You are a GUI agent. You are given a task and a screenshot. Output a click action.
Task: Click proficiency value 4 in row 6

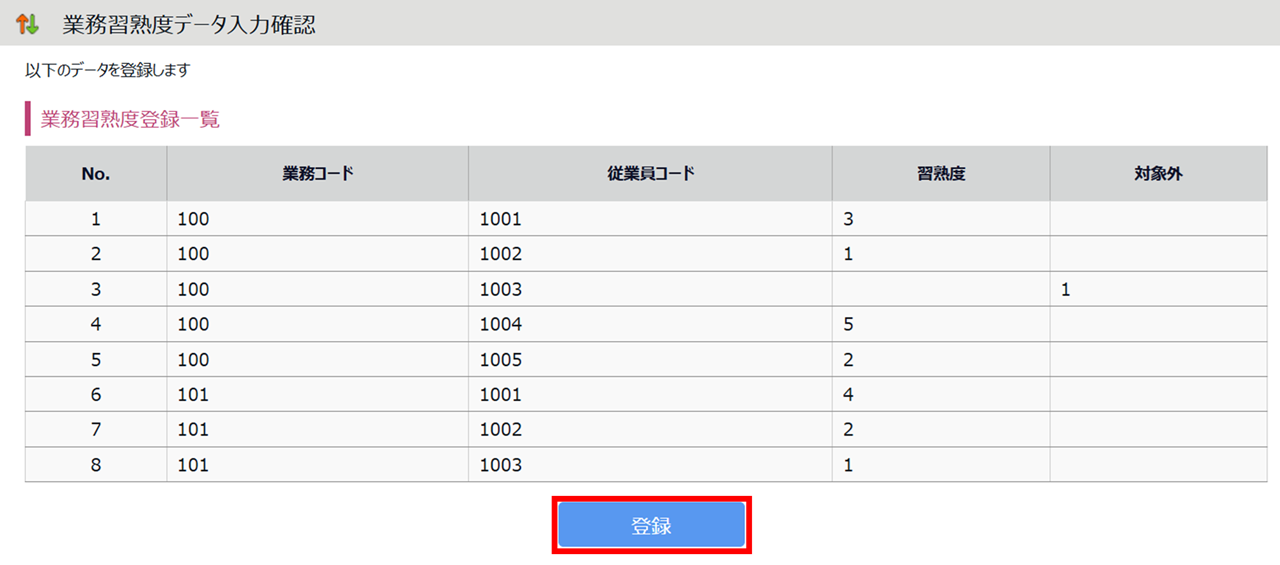[x=848, y=395]
